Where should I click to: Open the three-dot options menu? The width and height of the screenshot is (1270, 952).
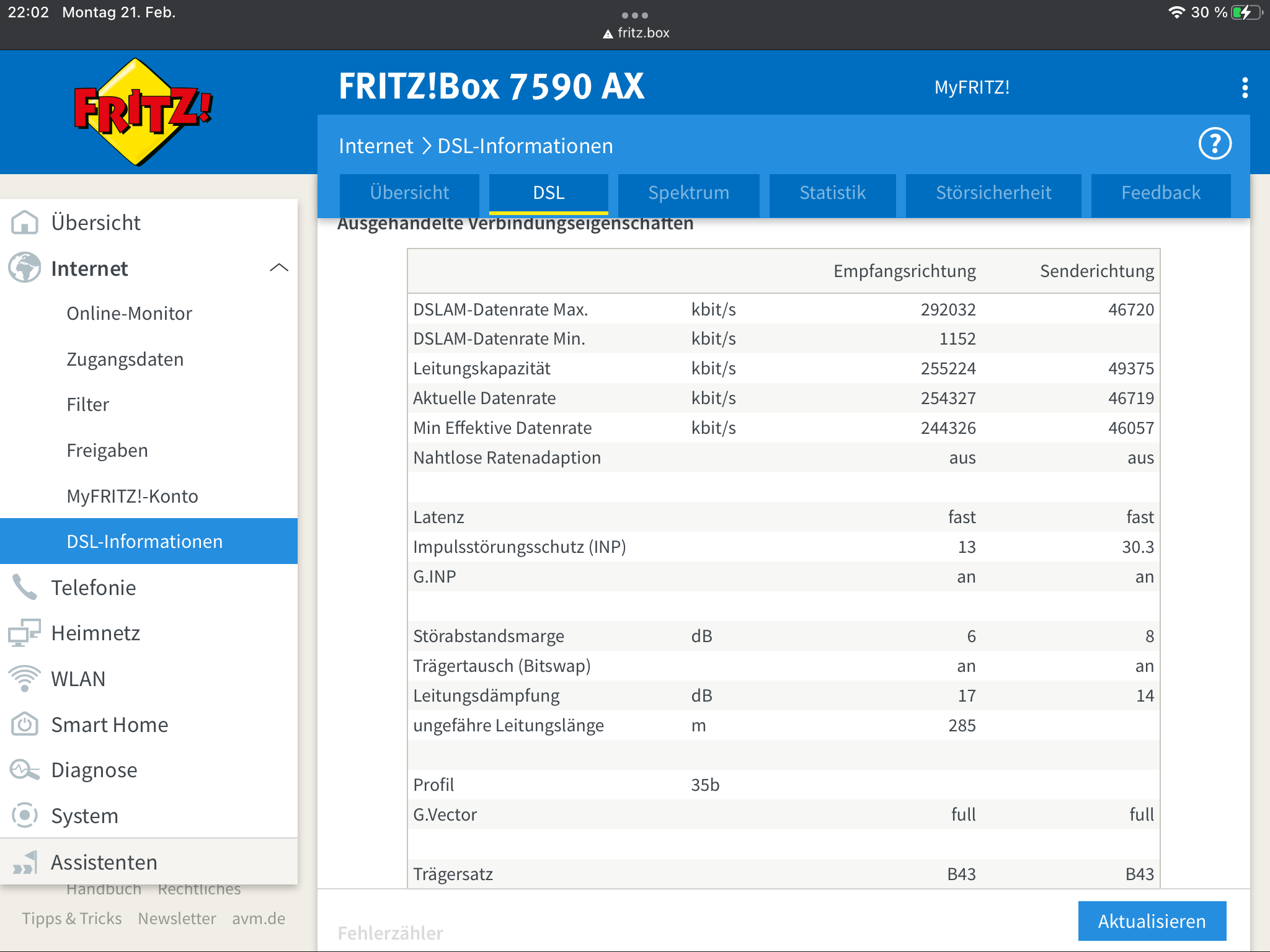(x=1245, y=87)
